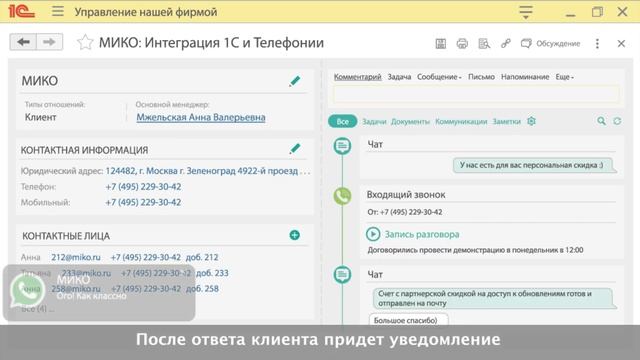This screenshot has width=640, height=360.
Task: Click the link chain icon
Action: (x=506, y=43)
